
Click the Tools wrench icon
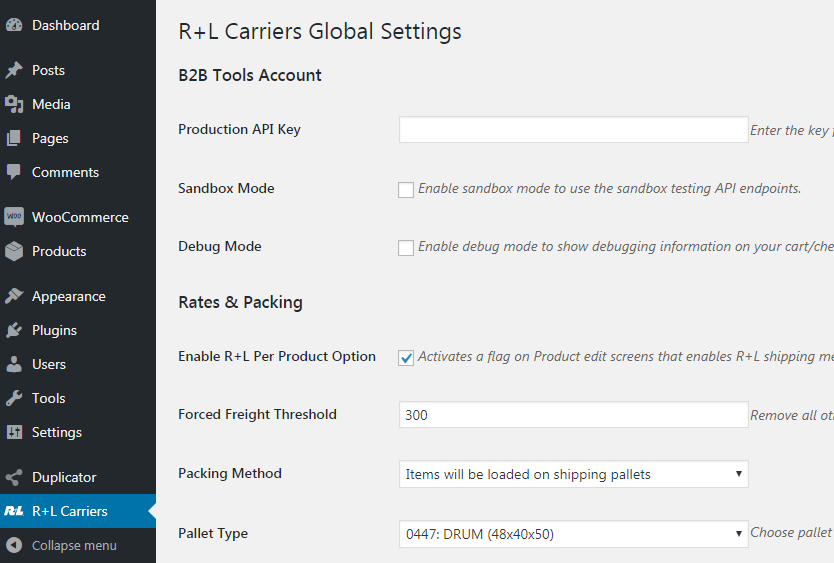[x=14, y=398]
